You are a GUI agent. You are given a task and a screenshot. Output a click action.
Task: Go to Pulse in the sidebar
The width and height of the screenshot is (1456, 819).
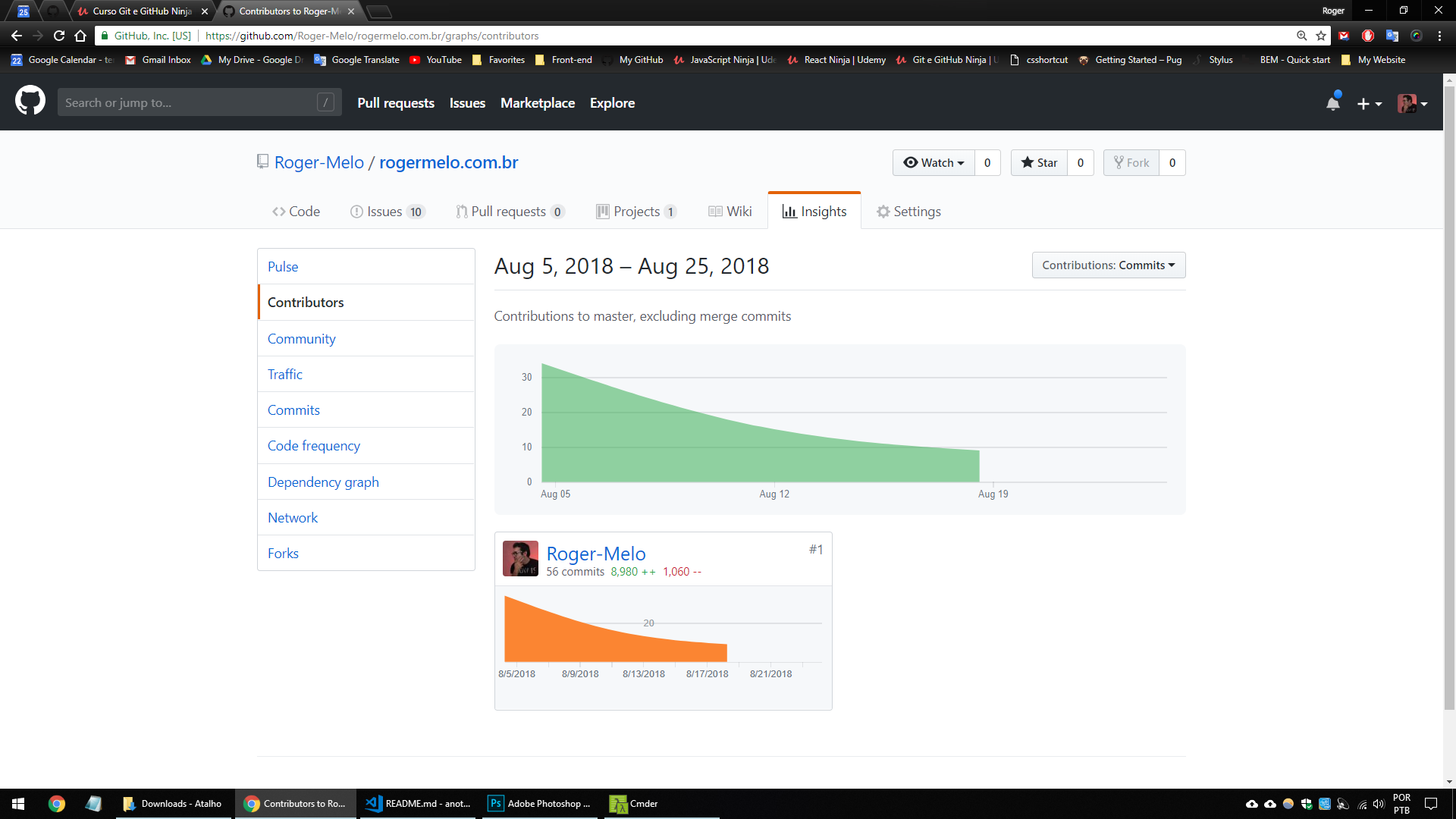pyautogui.click(x=366, y=266)
